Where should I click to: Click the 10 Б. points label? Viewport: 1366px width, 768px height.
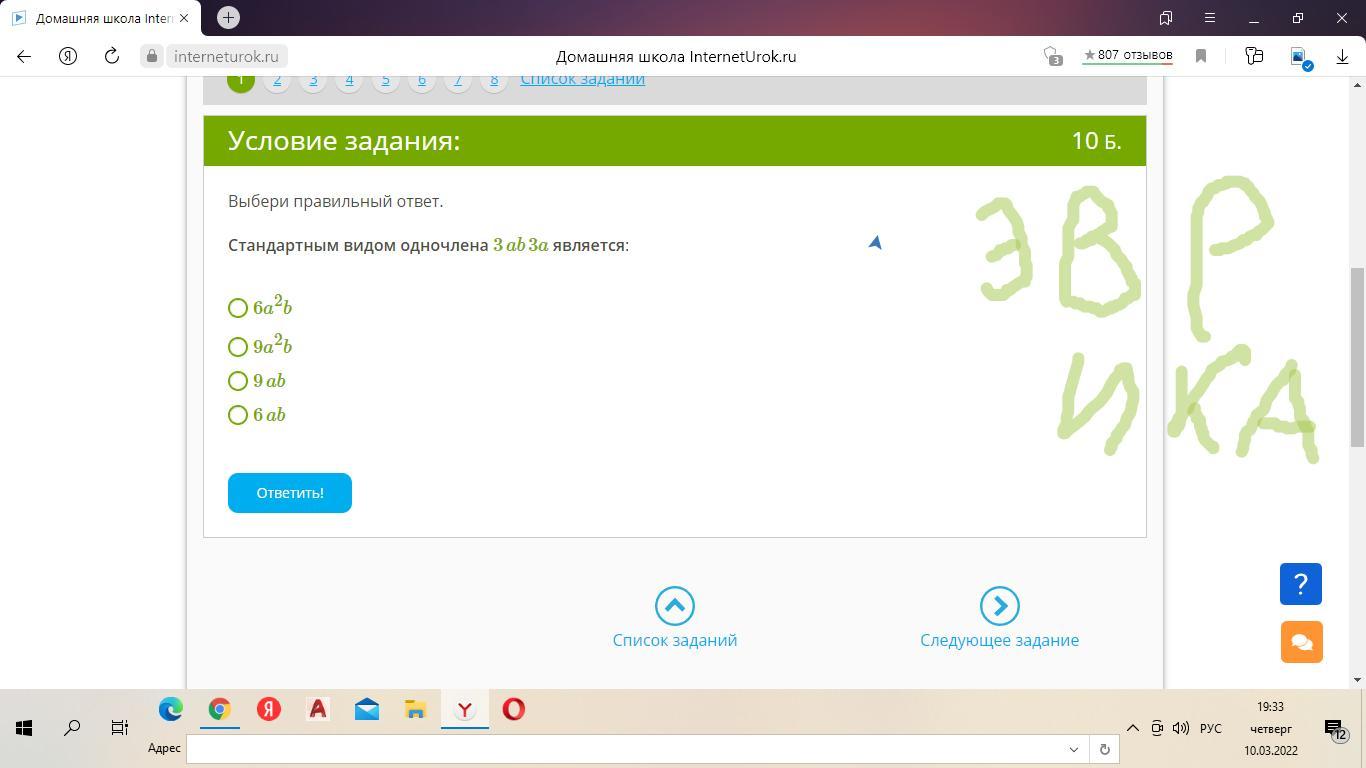[x=1096, y=141]
